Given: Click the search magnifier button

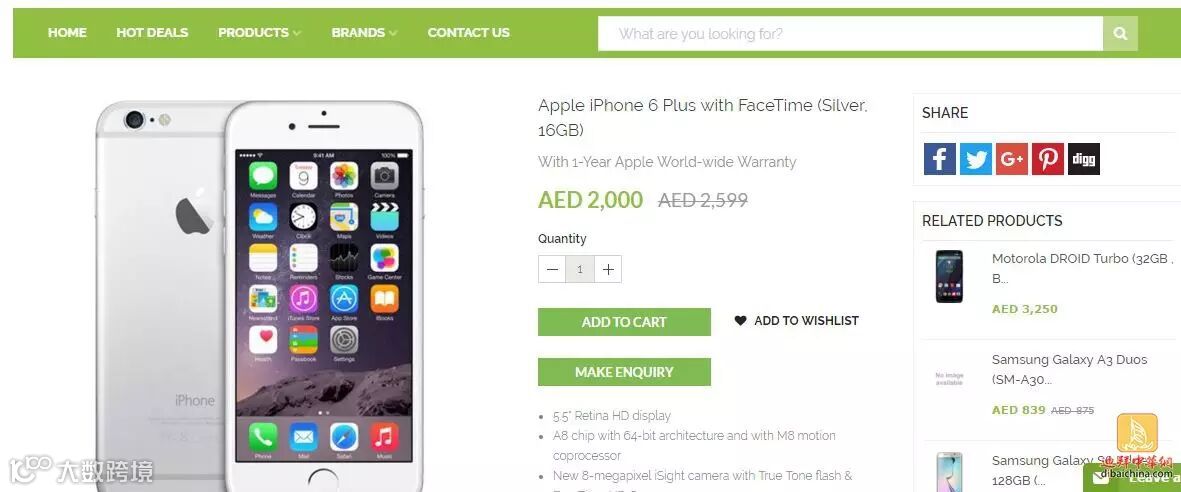Looking at the screenshot, I should [x=1120, y=33].
